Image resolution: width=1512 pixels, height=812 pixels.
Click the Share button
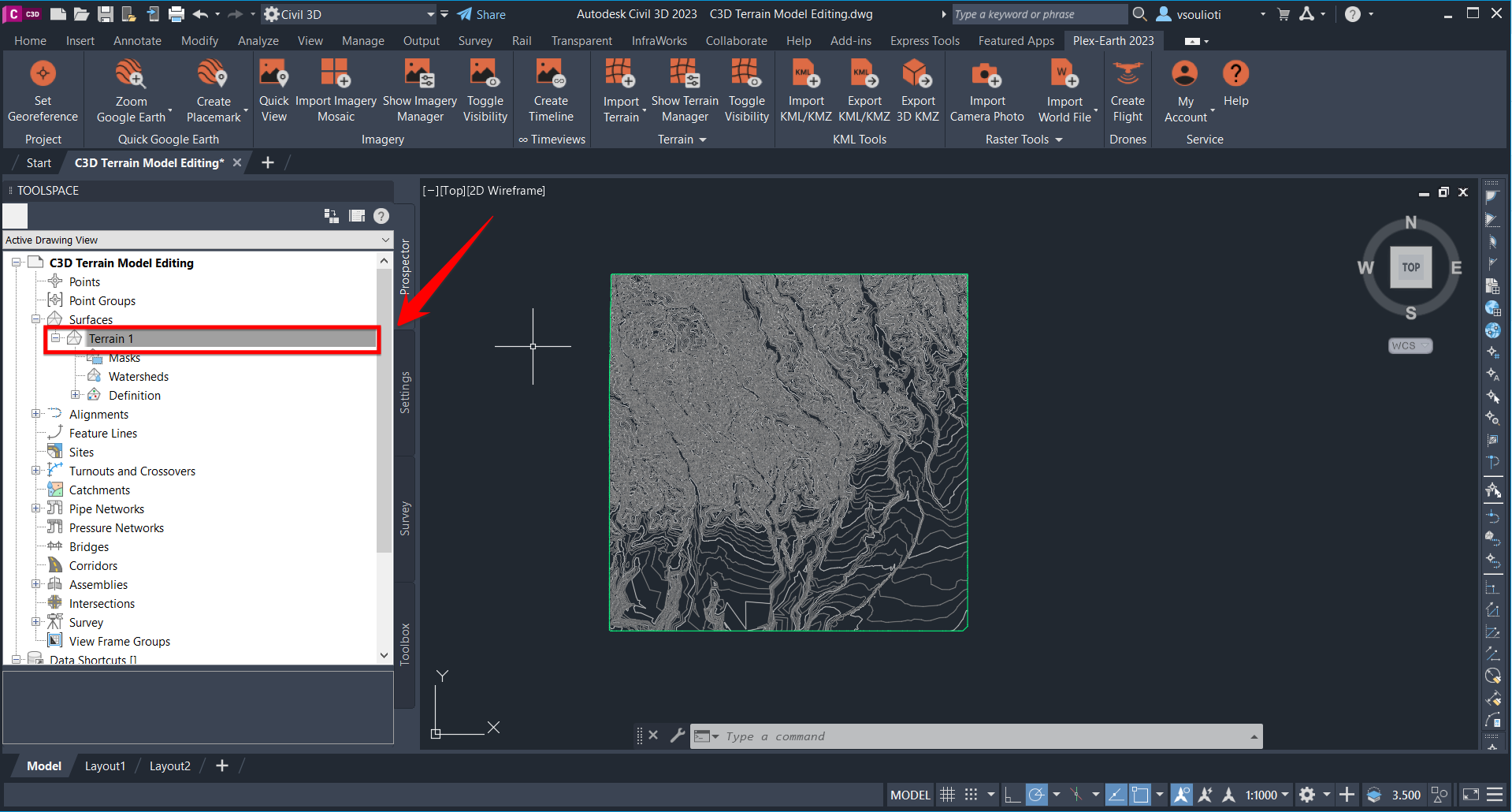coord(481,14)
